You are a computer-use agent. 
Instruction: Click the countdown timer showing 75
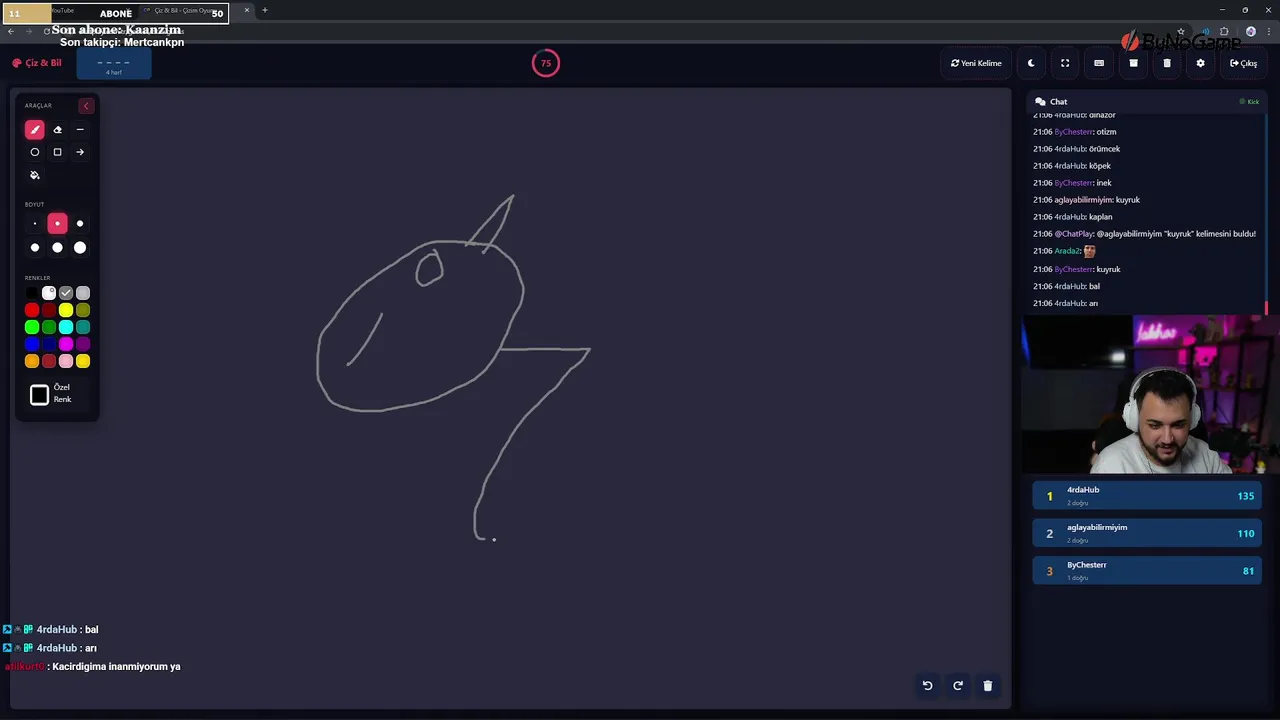(546, 63)
